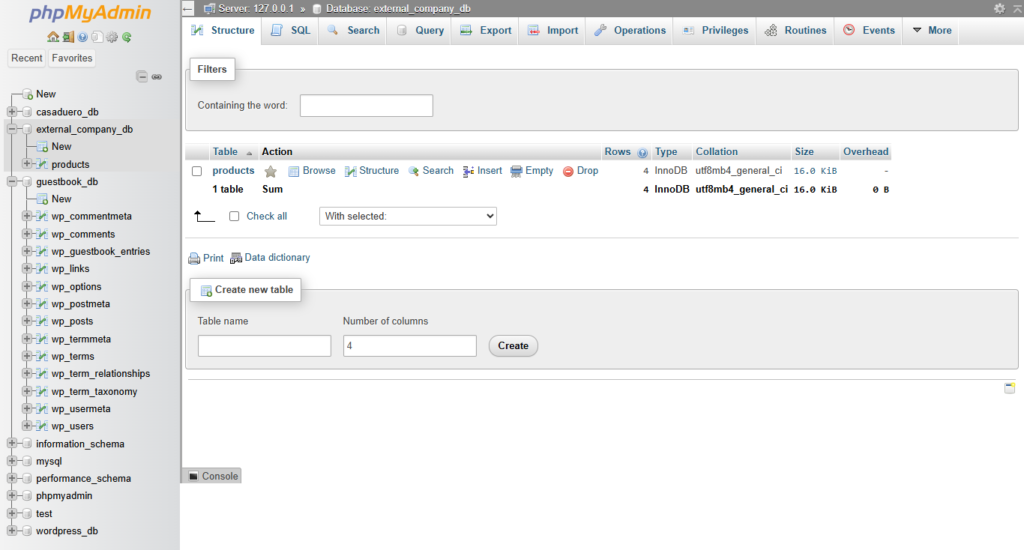The image size is (1024, 550).
Task: Switch to the SQL tab
Action: [291, 30]
